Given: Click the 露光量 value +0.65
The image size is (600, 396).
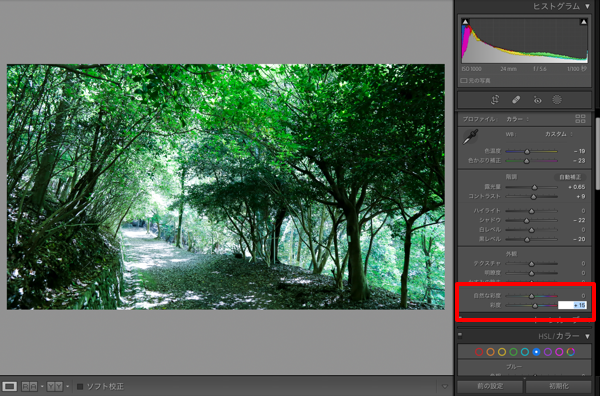Looking at the screenshot, I should point(576,187).
